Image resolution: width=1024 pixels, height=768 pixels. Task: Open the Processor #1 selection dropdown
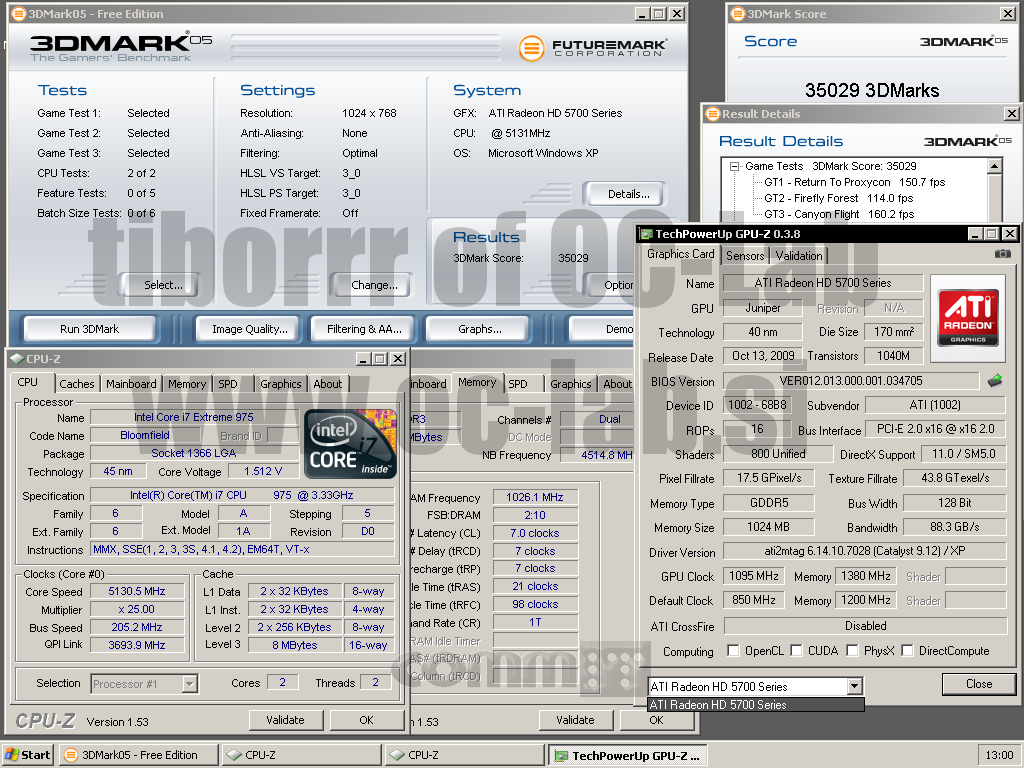[x=189, y=684]
